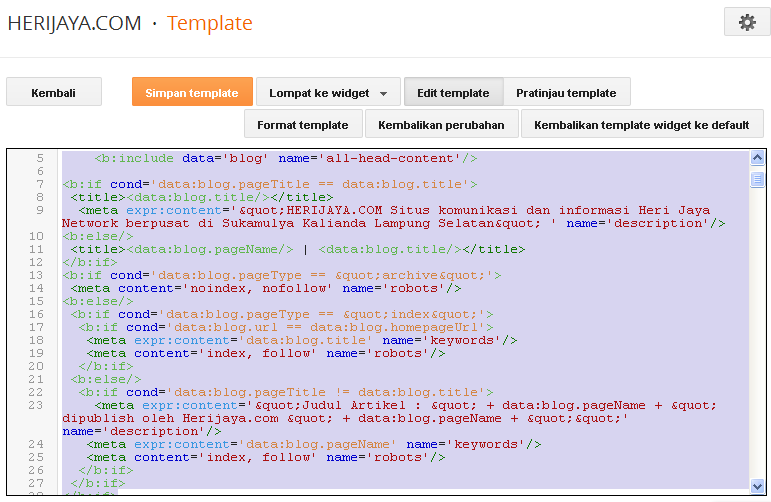Click the editor scrollbar down arrow
The height and width of the screenshot is (502, 771).
pos(757,487)
